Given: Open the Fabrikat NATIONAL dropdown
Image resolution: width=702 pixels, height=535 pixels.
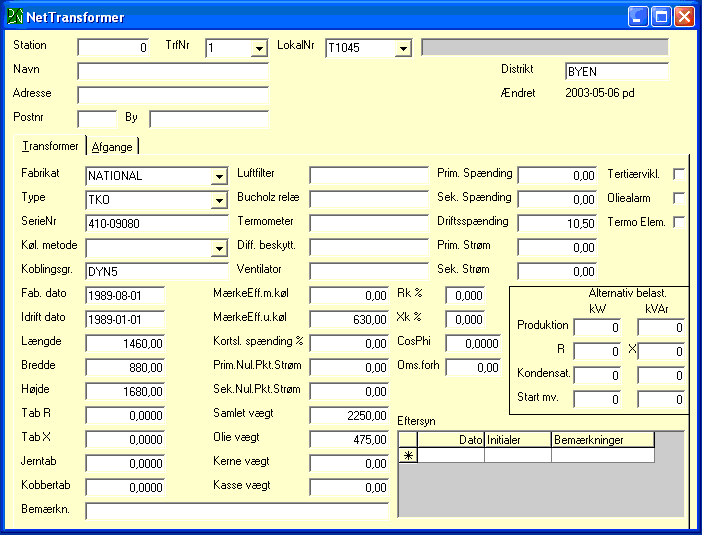Looking at the screenshot, I should 219,177.
